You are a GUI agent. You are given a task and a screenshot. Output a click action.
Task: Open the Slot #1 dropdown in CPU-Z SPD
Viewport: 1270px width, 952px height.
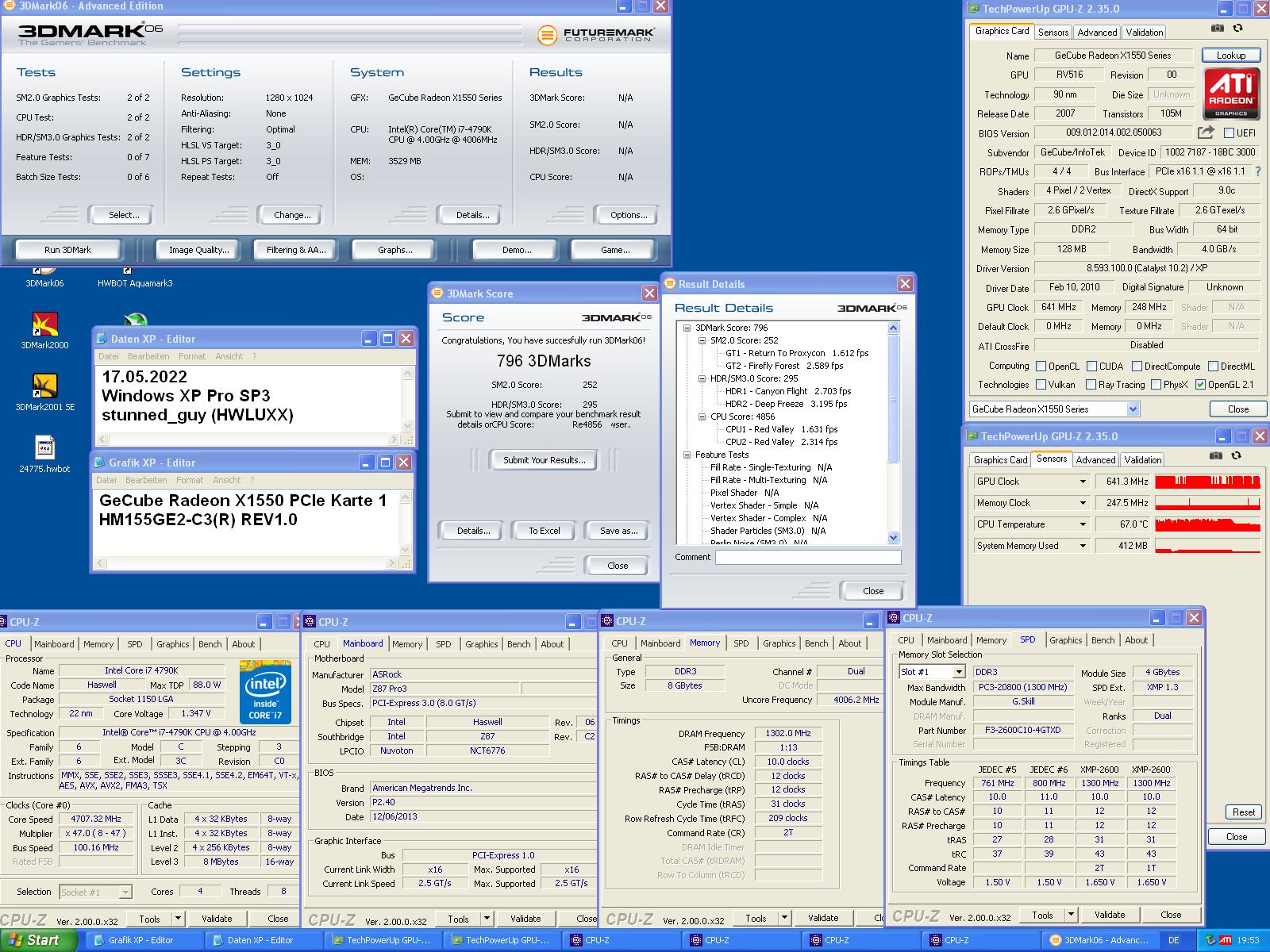click(958, 672)
